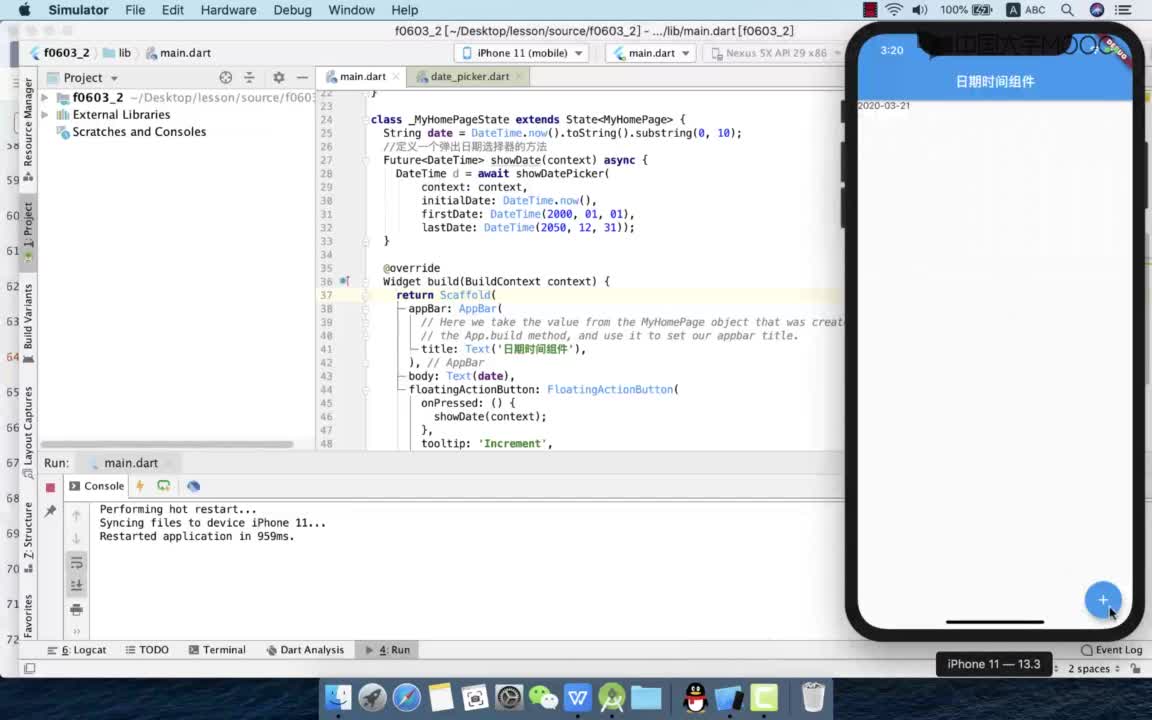Open Resource Manager side panel

pyautogui.click(x=28, y=129)
